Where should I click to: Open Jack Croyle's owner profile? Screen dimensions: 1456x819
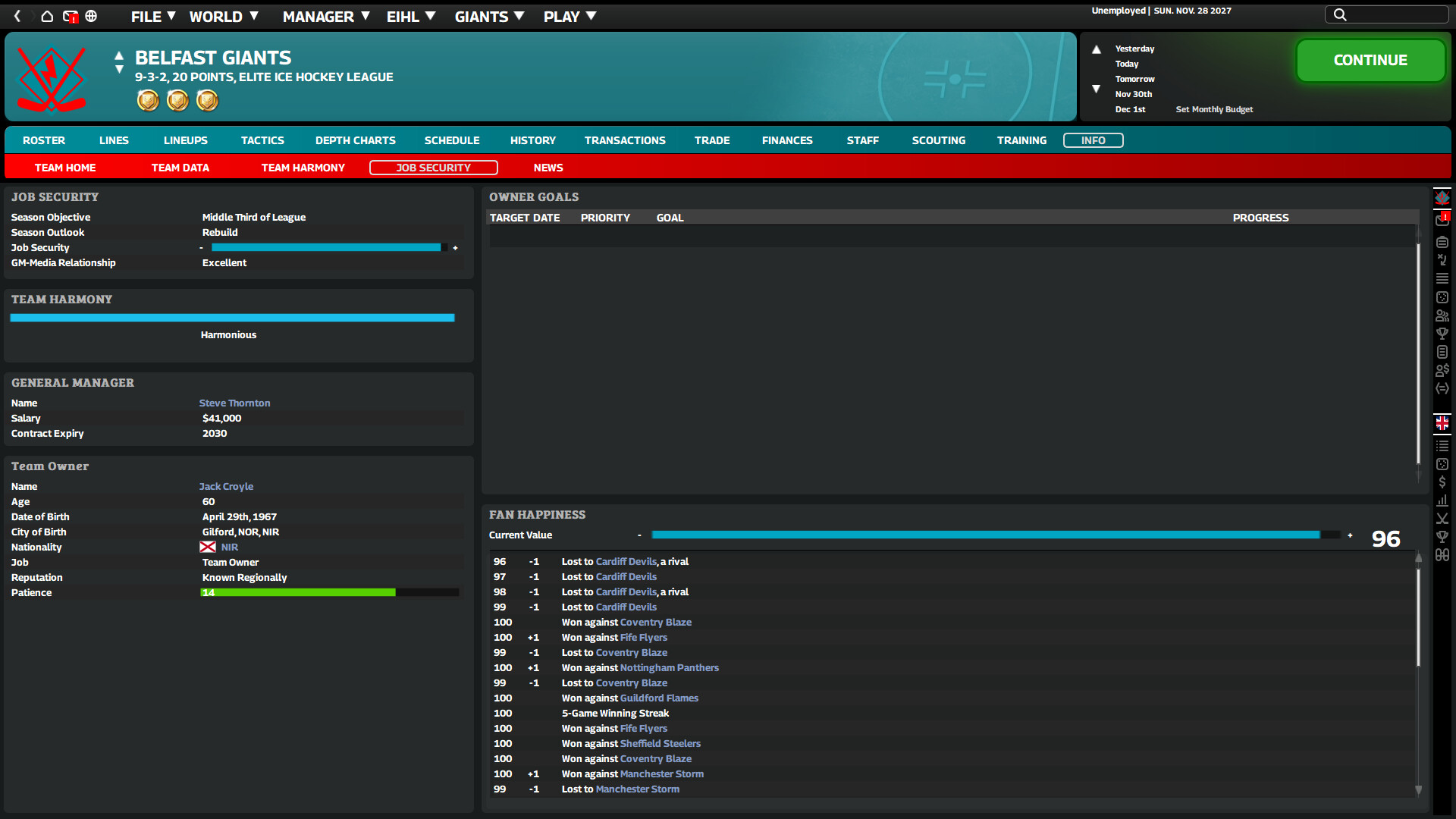226,486
